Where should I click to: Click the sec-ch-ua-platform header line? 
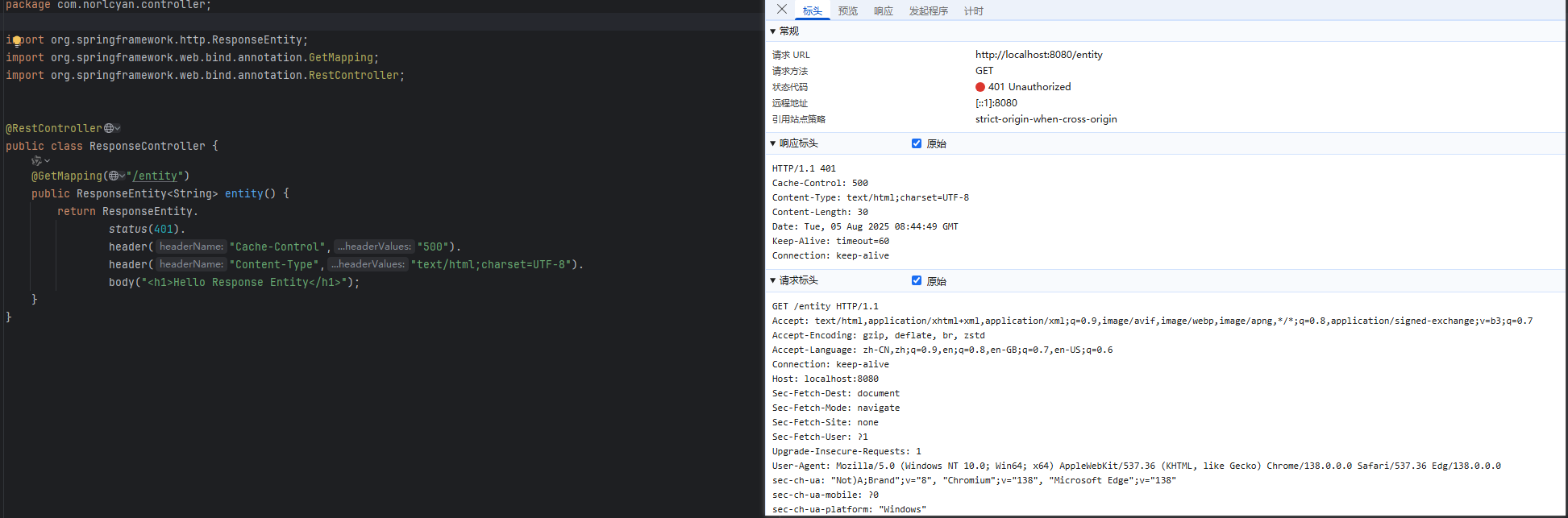pos(849,509)
